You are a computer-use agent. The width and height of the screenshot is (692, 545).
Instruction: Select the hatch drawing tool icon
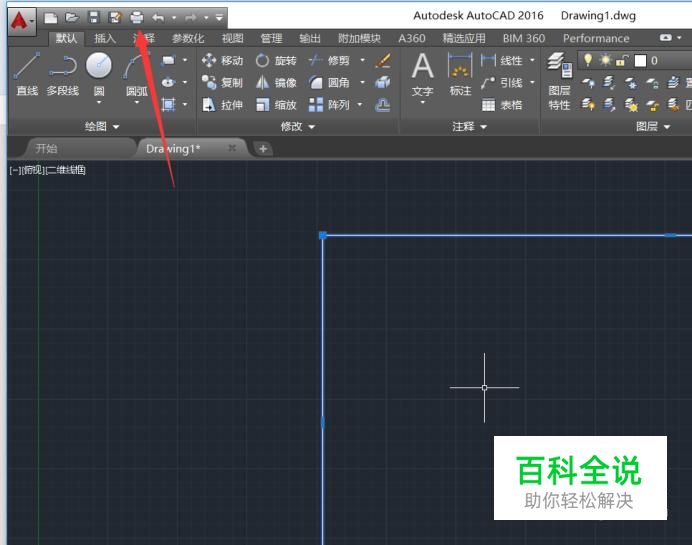[169, 105]
